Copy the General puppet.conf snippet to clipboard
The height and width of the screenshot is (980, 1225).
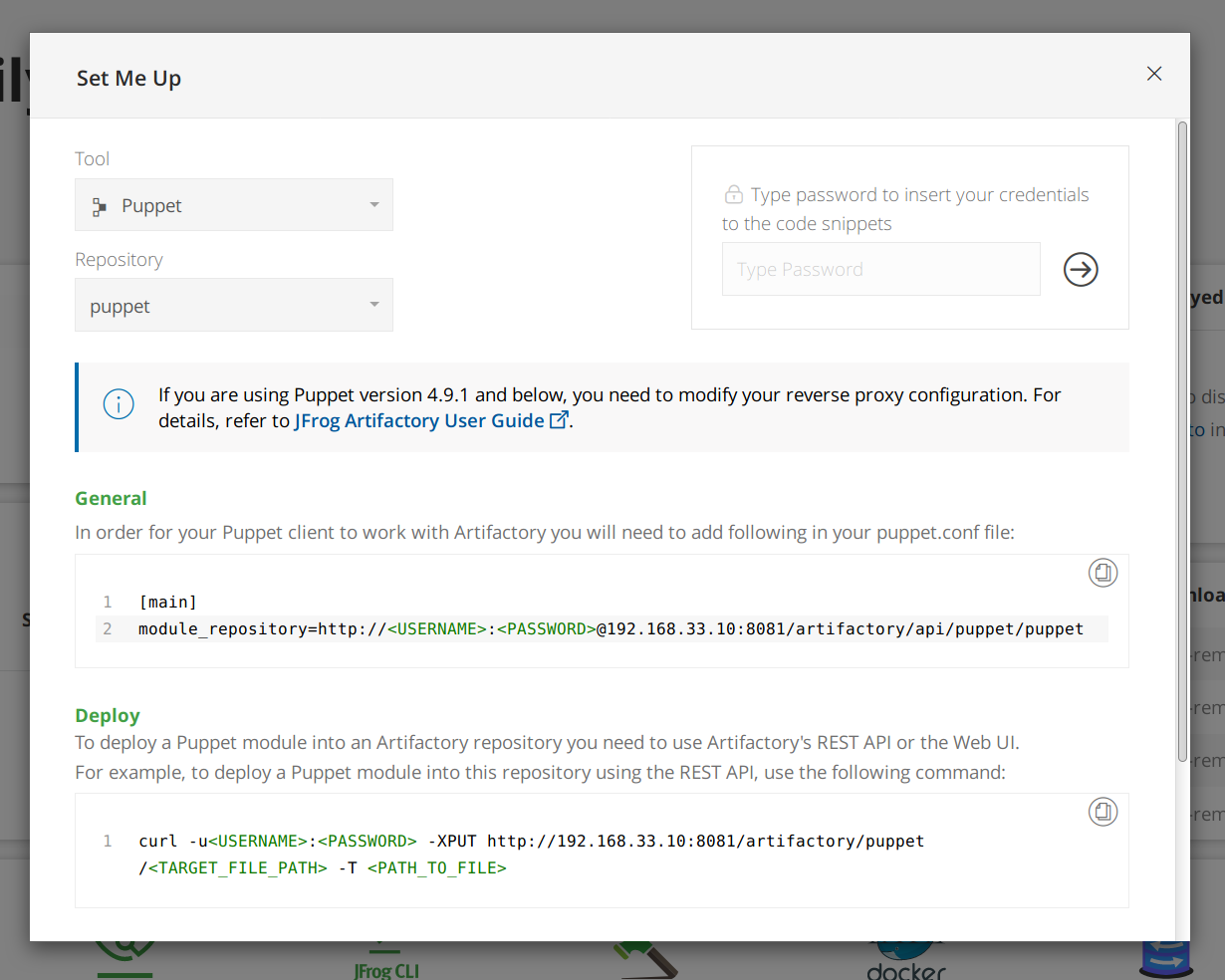click(1102, 573)
